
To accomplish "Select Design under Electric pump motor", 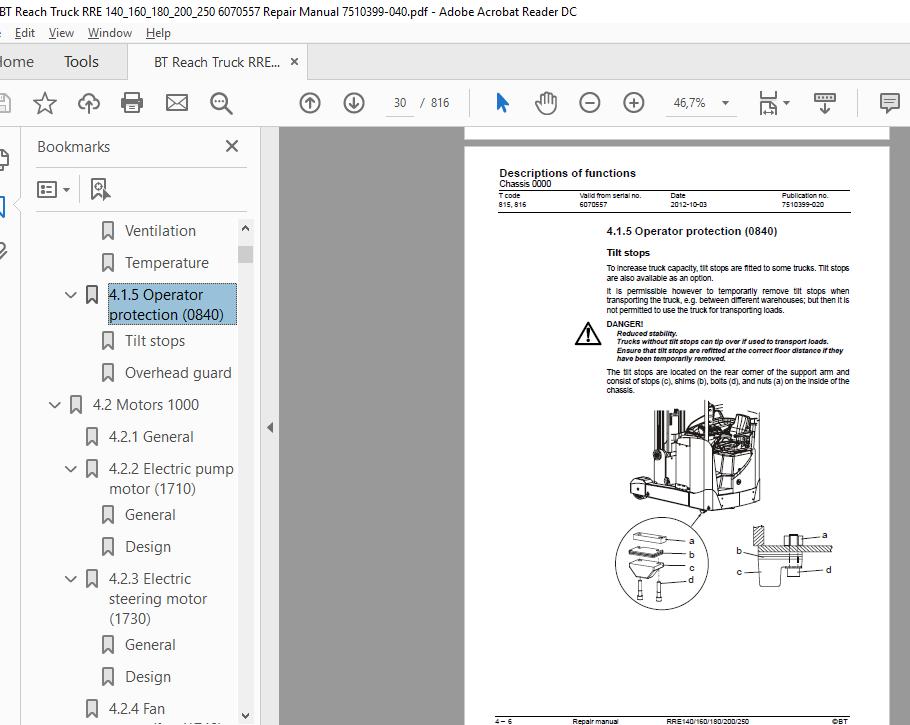I will 148,547.
